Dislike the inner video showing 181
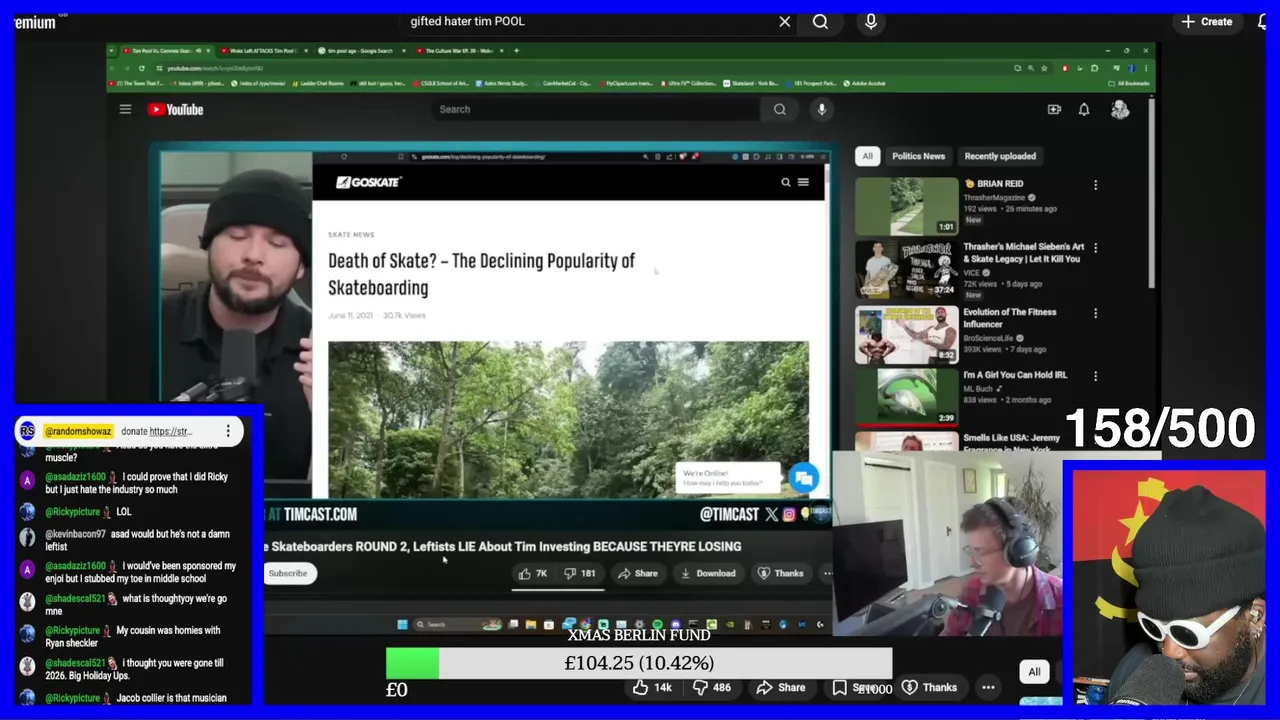 579,573
